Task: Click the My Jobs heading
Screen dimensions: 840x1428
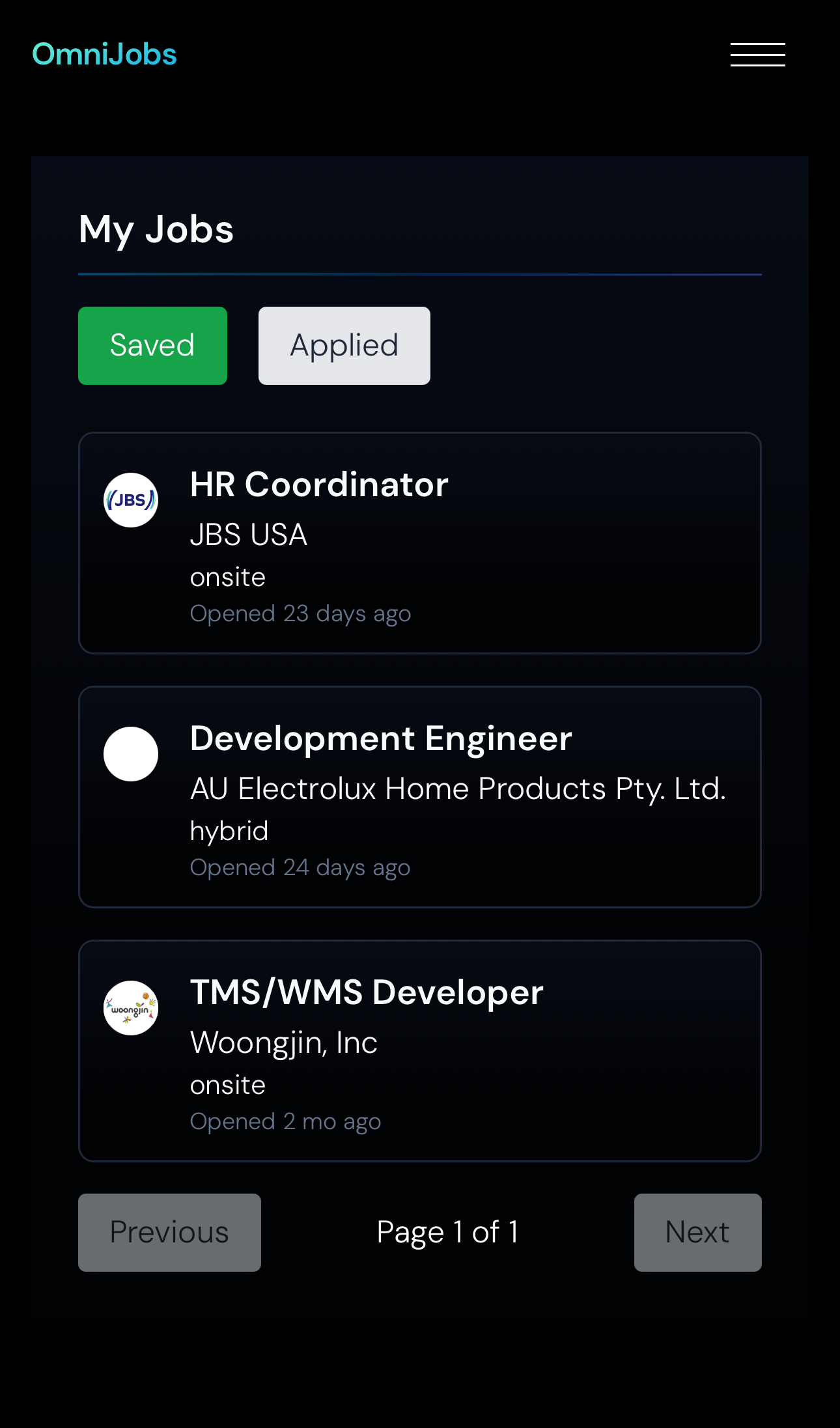Action: [x=156, y=229]
